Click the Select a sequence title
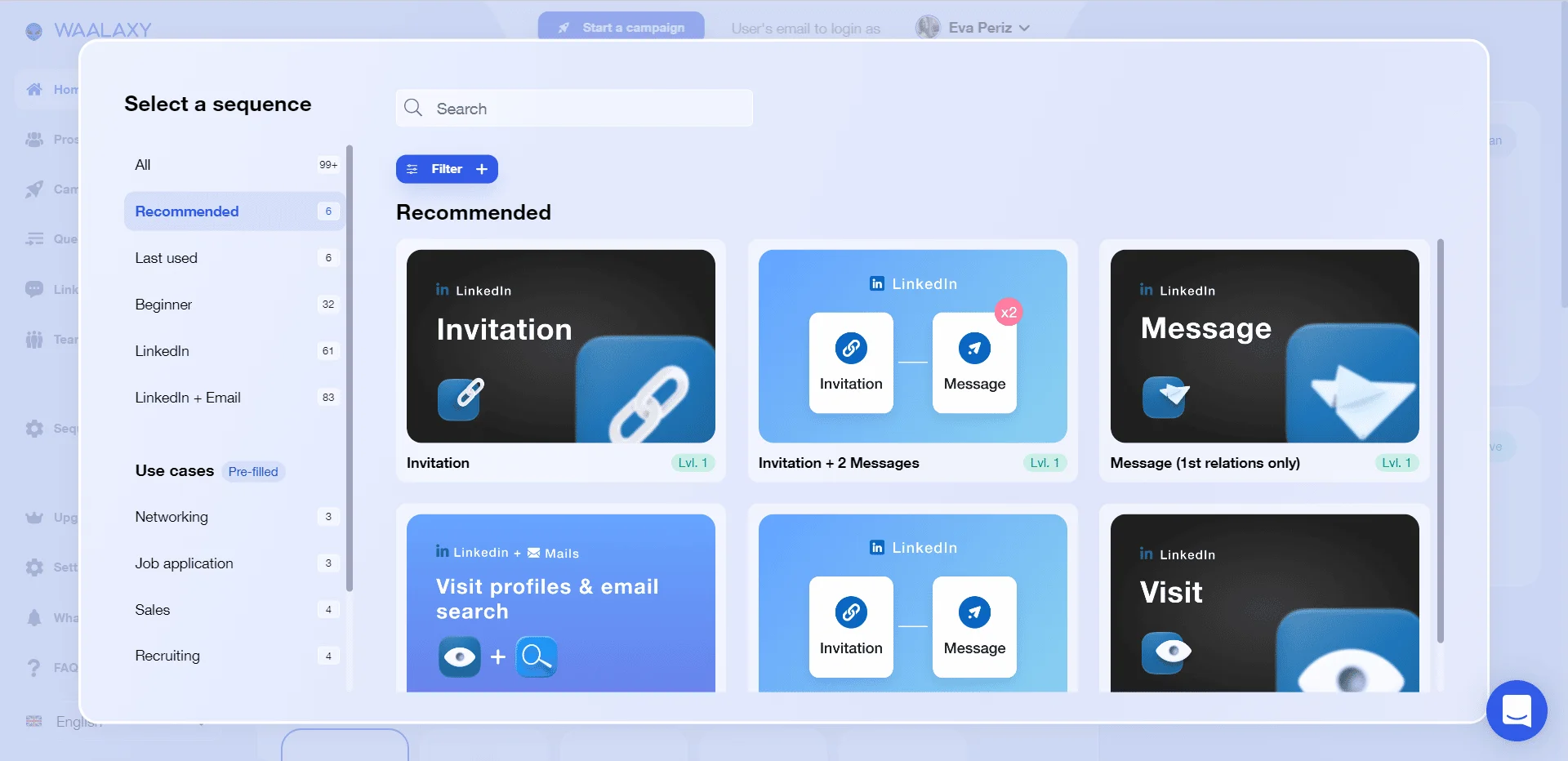The image size is (1568, 761). pos(218,104)
